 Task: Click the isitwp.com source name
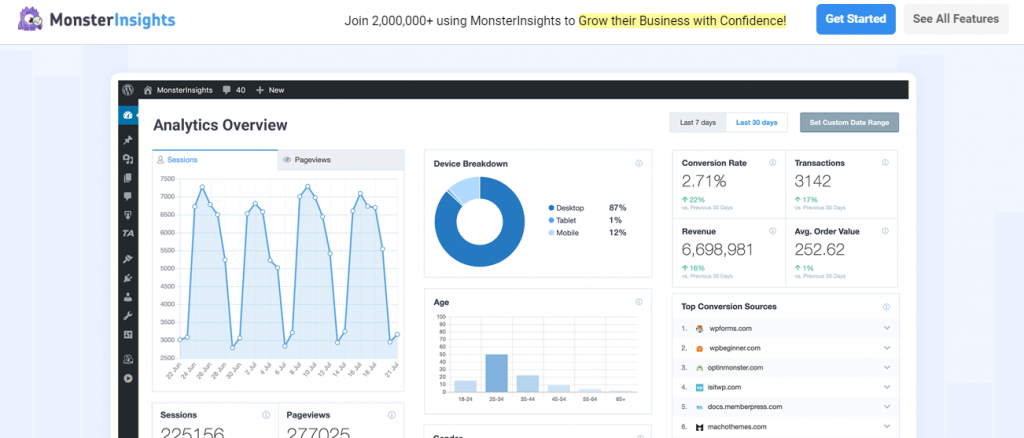pyautogui.click(x=726, y=387)
